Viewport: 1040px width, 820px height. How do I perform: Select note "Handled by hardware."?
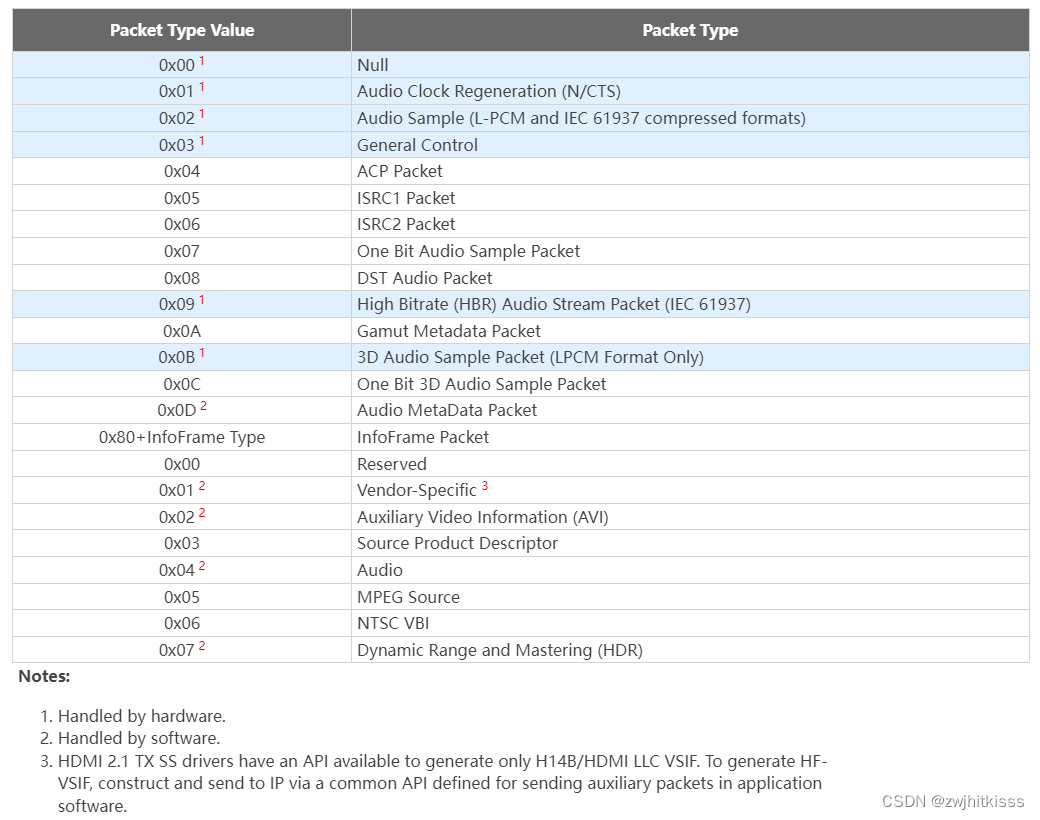coord(142,716)
